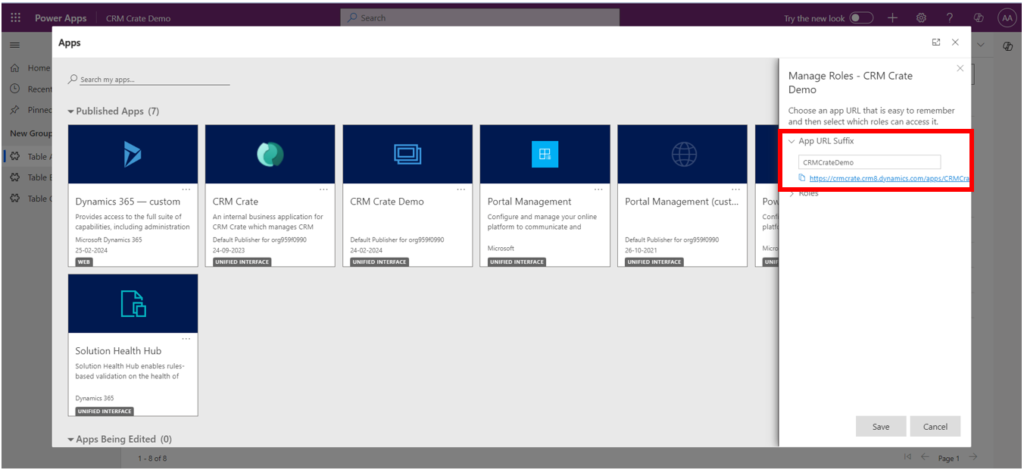
Task: Open the AA account avatar
Action: (1006, 18)
